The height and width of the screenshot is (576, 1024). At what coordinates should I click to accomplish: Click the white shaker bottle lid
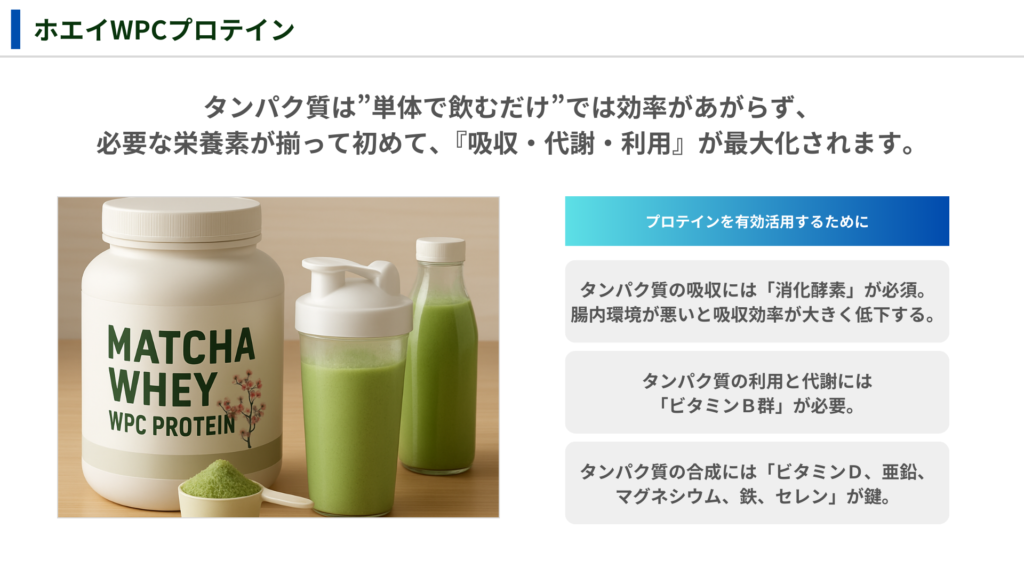click(353, 298)
